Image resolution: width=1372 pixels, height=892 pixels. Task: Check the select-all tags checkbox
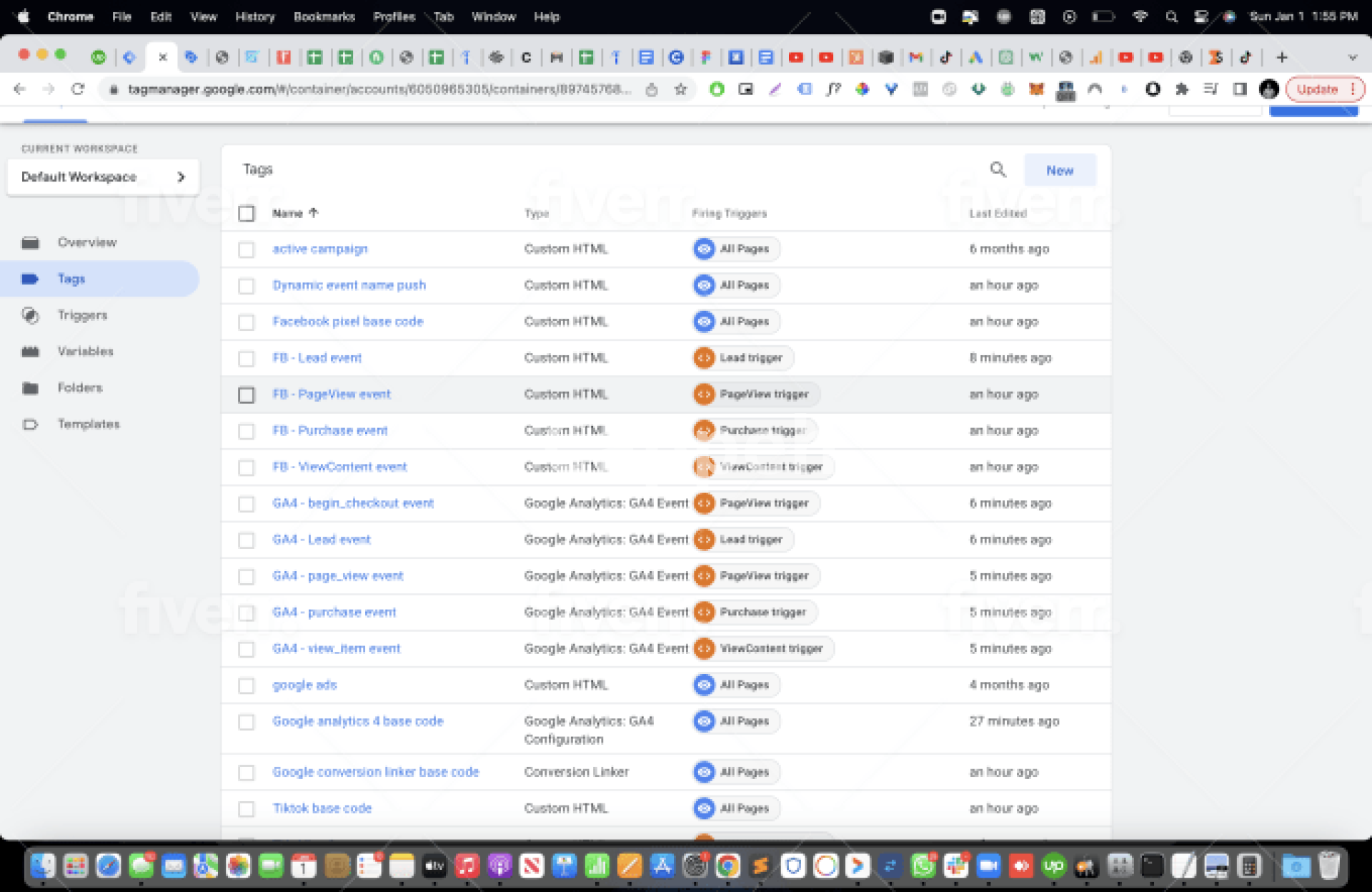pyautogui.click(x=247, y=213)
